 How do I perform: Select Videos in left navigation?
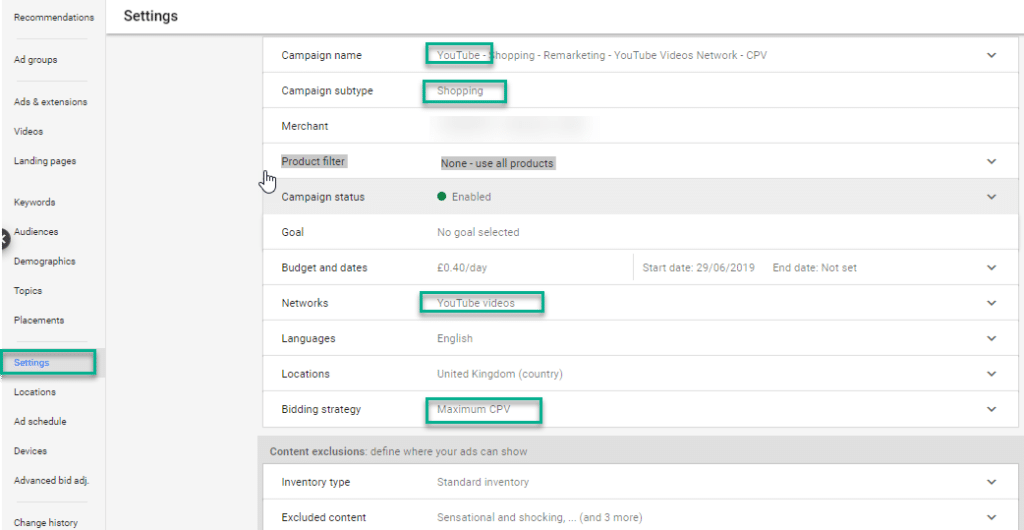pos(28,131)
